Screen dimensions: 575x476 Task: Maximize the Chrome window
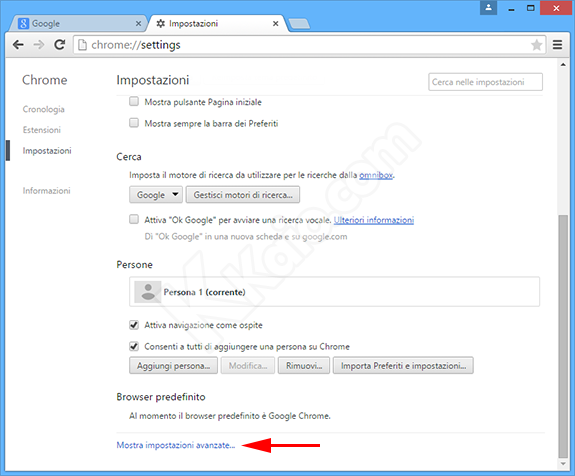(531, 8)
